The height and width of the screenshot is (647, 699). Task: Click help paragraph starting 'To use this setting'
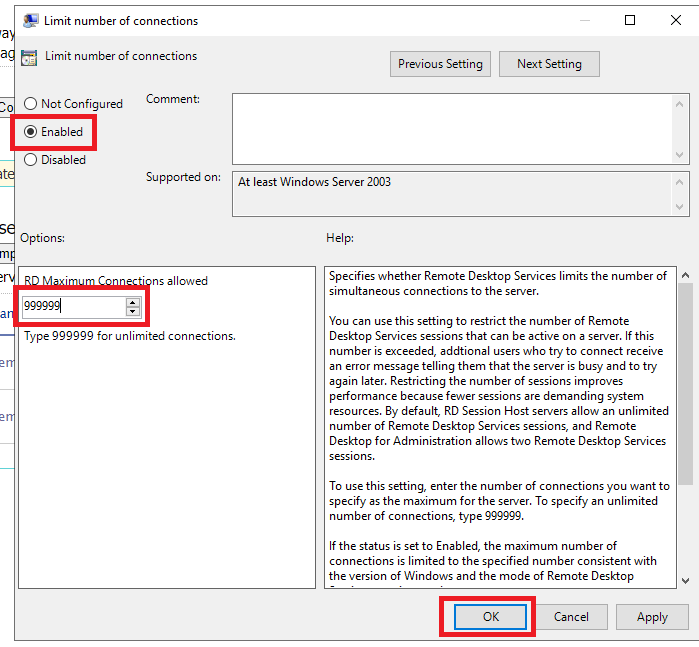[499, 501]
